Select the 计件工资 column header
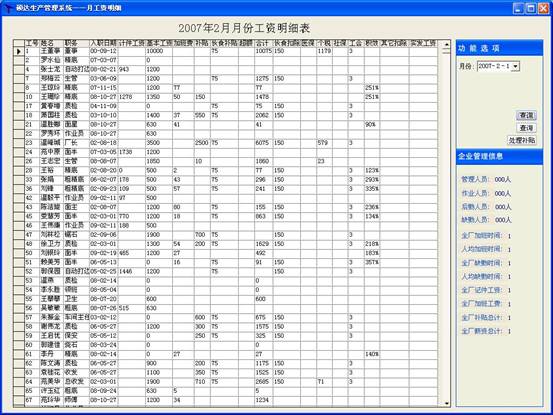Screen dimensions: 553x415 pos(132,43)
